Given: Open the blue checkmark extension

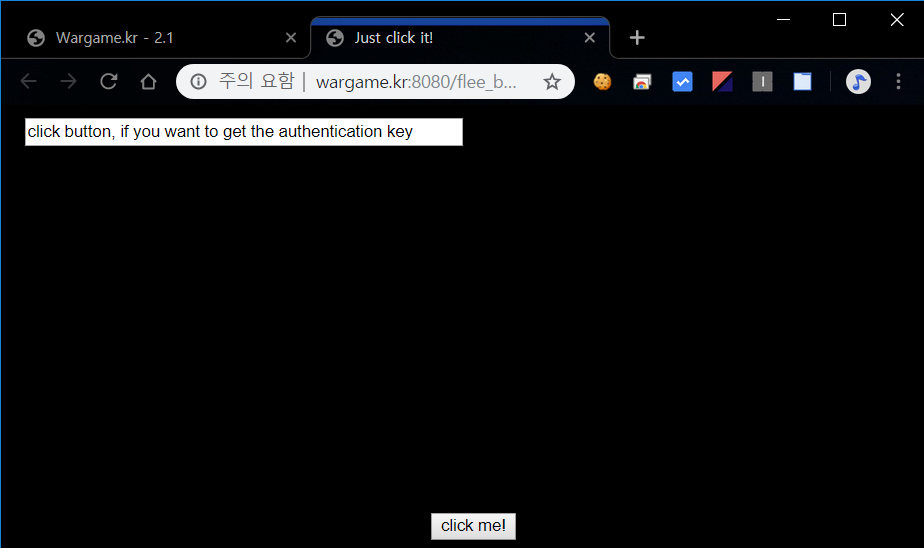Looking at the screenshot, I should pyautogui.click(x=682, y=81).
